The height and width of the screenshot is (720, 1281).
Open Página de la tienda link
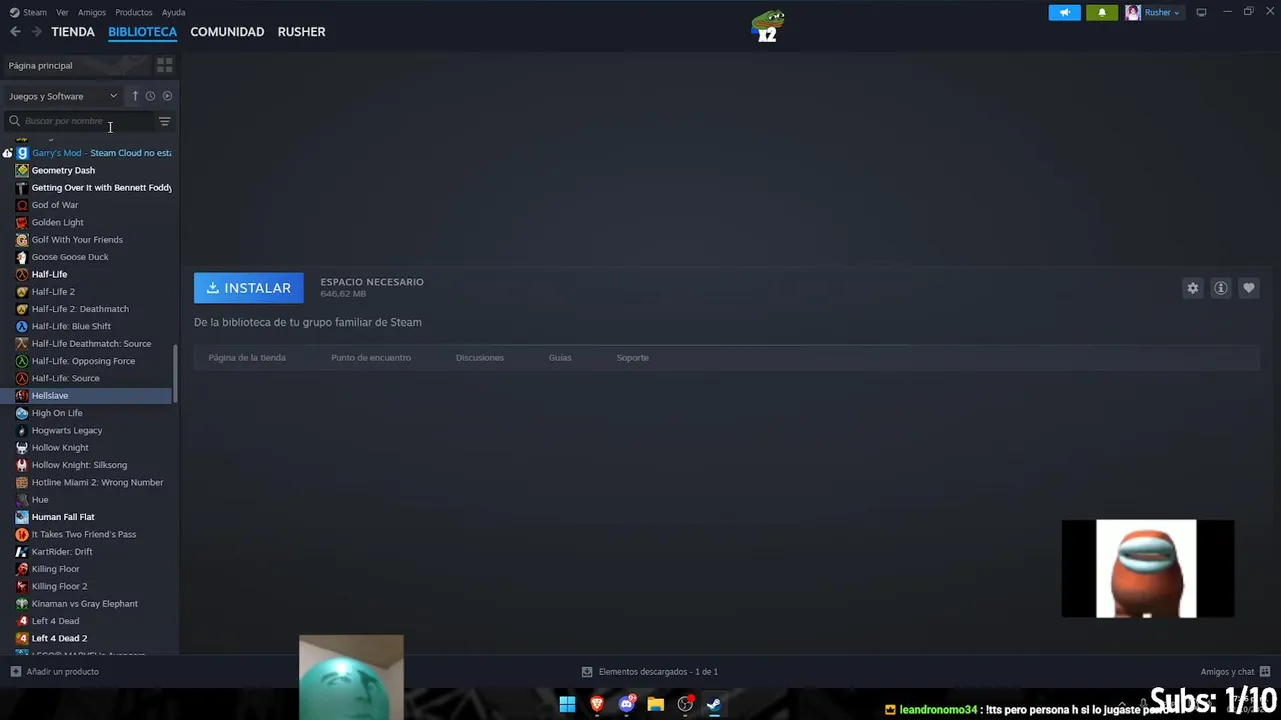pyautogui.click(x=247, y=357)
